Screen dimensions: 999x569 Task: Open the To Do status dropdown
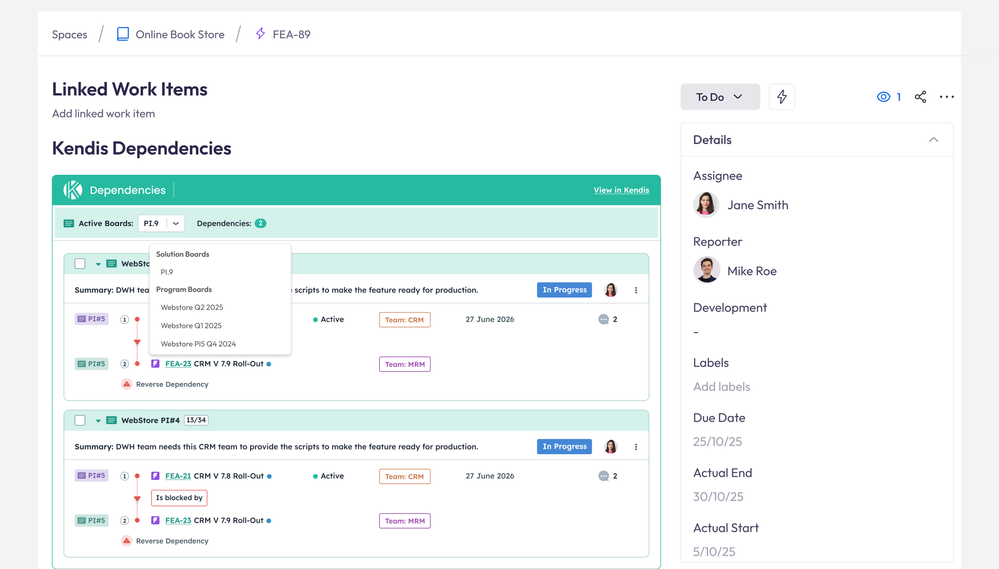point(720,97)
